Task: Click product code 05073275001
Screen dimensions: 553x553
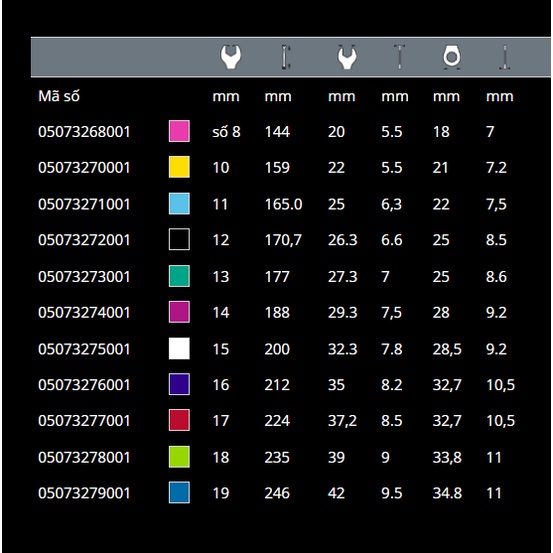Action: coord(84,349)
